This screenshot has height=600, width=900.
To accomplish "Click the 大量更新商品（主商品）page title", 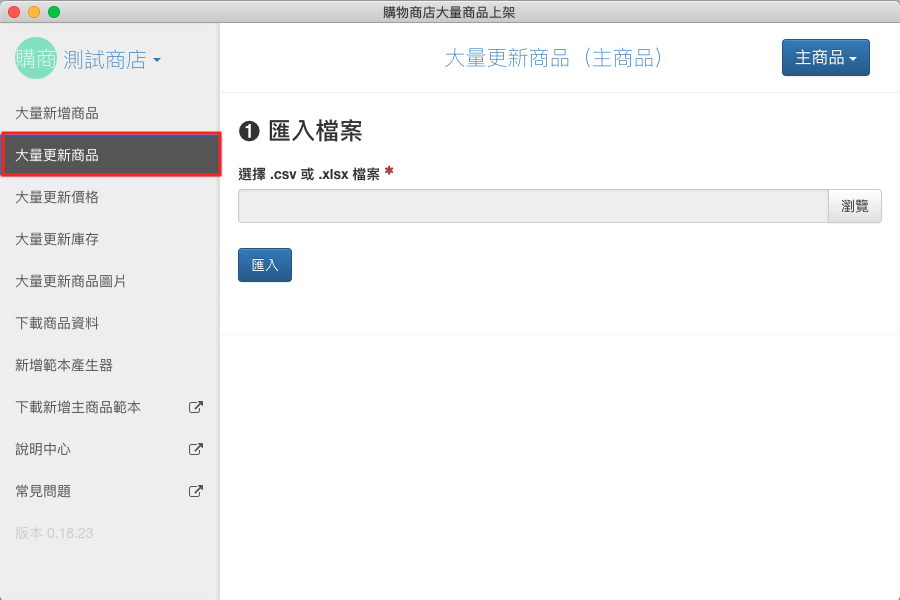I will [554, 58].
